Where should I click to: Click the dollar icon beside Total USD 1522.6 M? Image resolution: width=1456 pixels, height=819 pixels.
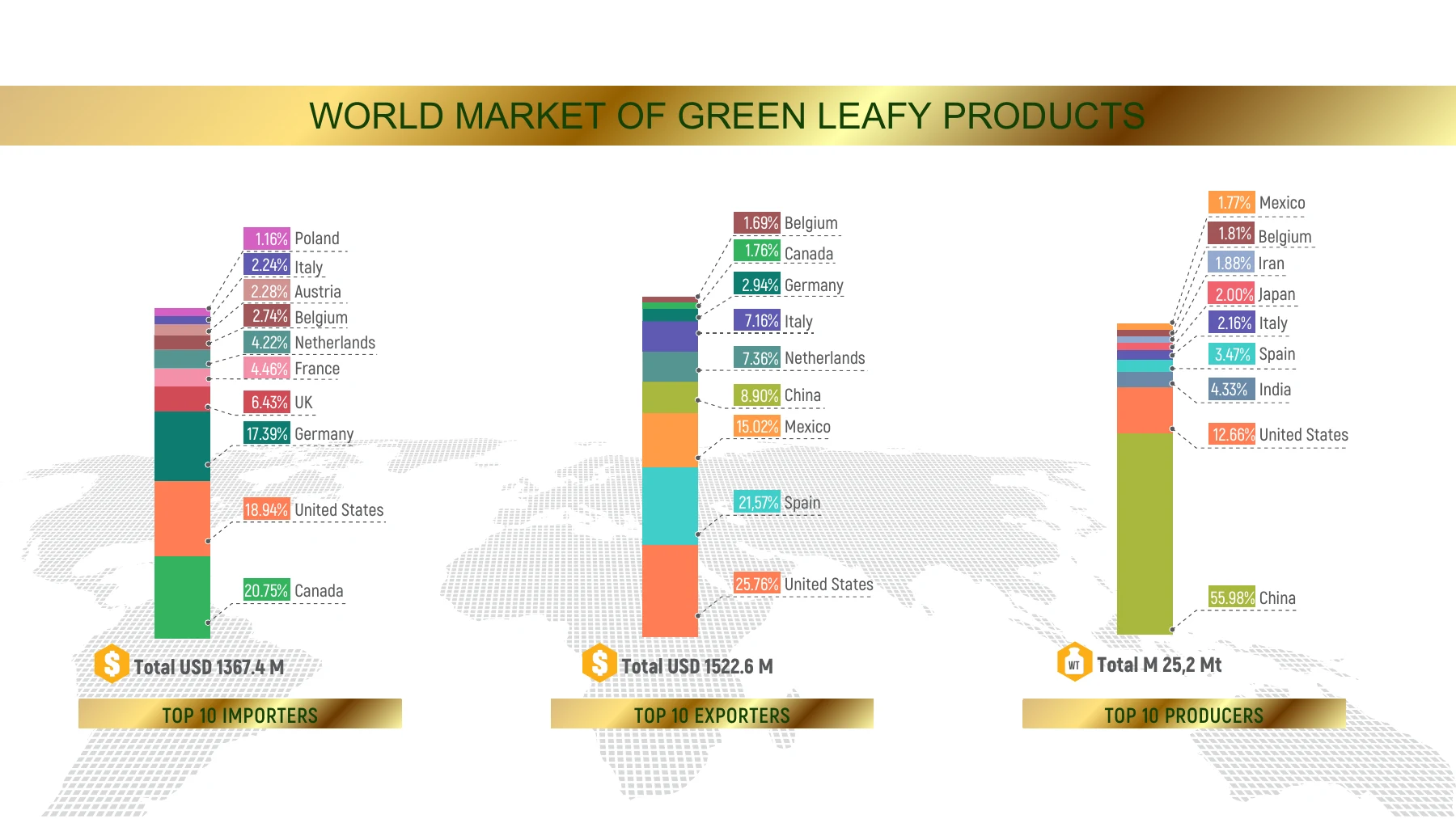click(599, 663)
